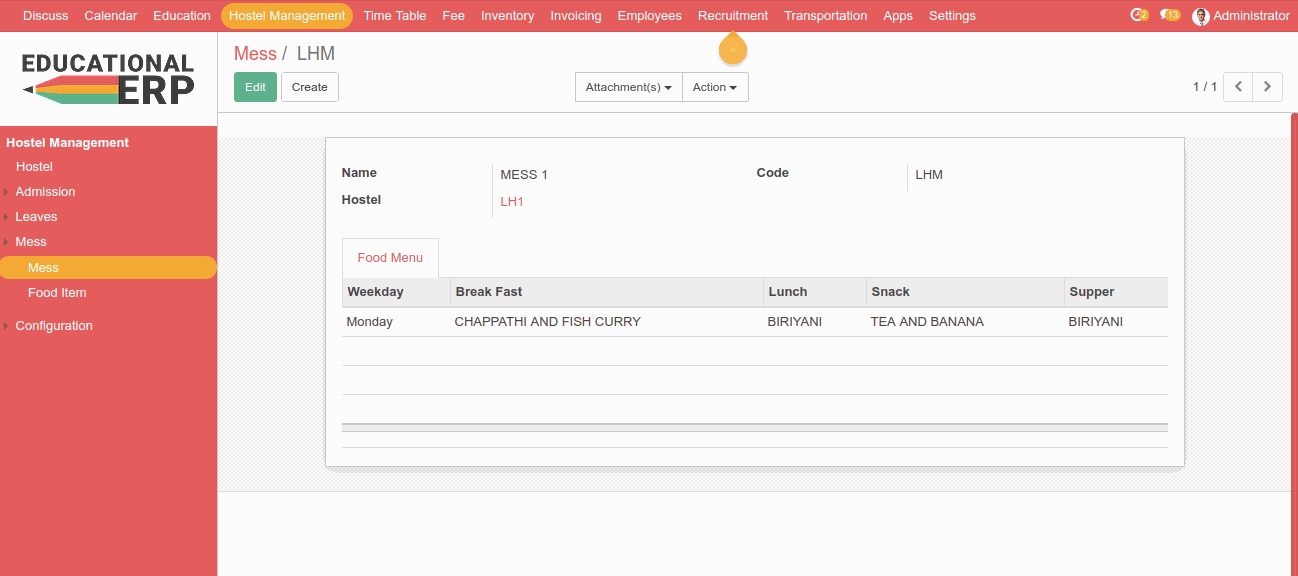The height and width of the screenshot is (576, 1298).
Task: Go to the previous record arrow
Action: (1238, 87)
